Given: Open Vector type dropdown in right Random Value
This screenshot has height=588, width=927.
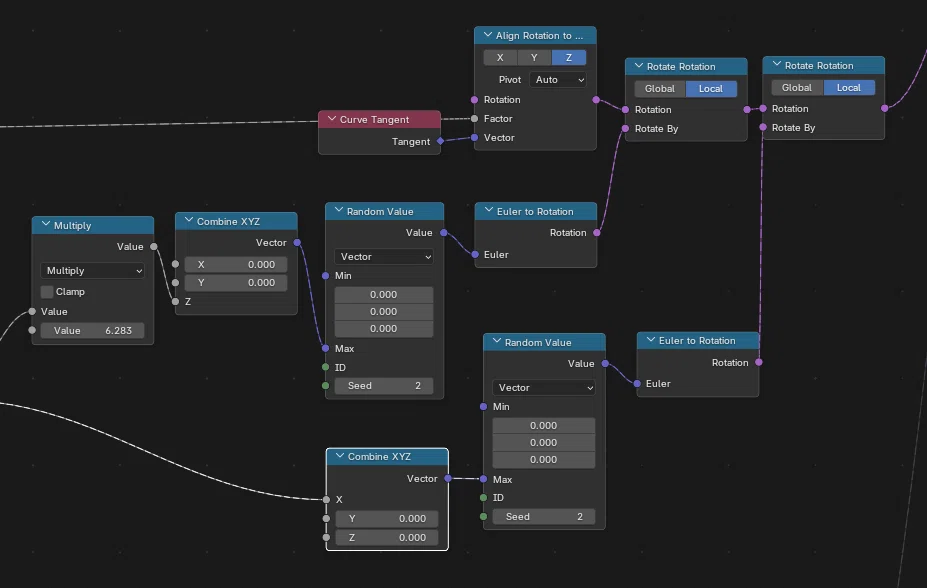Looking at the screenshot, I should coord(543,388).
